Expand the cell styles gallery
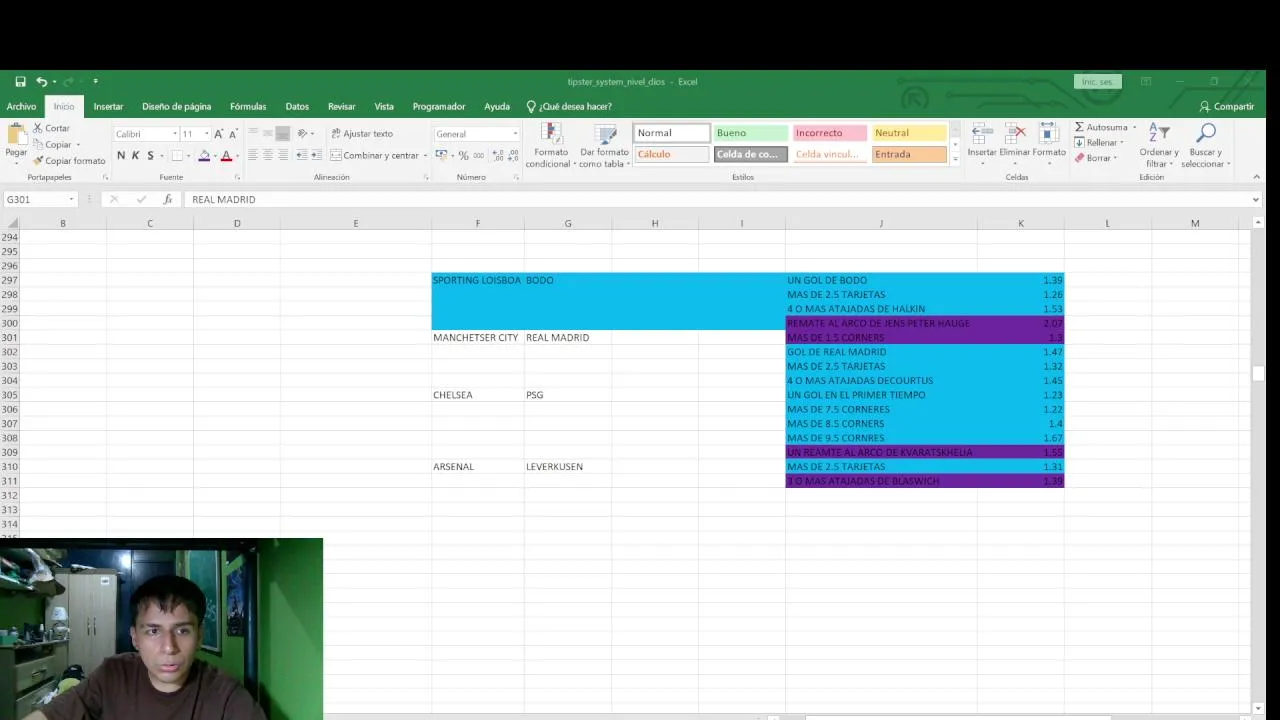This screenshot has height=720, width=1280. pos(955,159)
